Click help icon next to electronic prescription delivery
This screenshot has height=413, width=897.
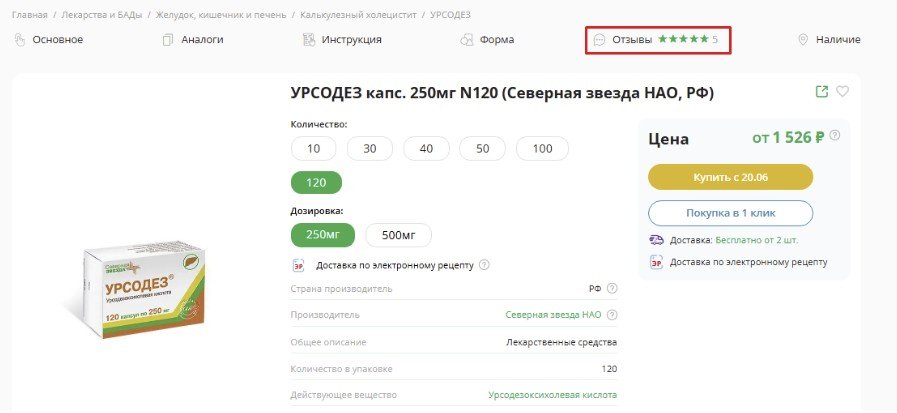[484, 265]
